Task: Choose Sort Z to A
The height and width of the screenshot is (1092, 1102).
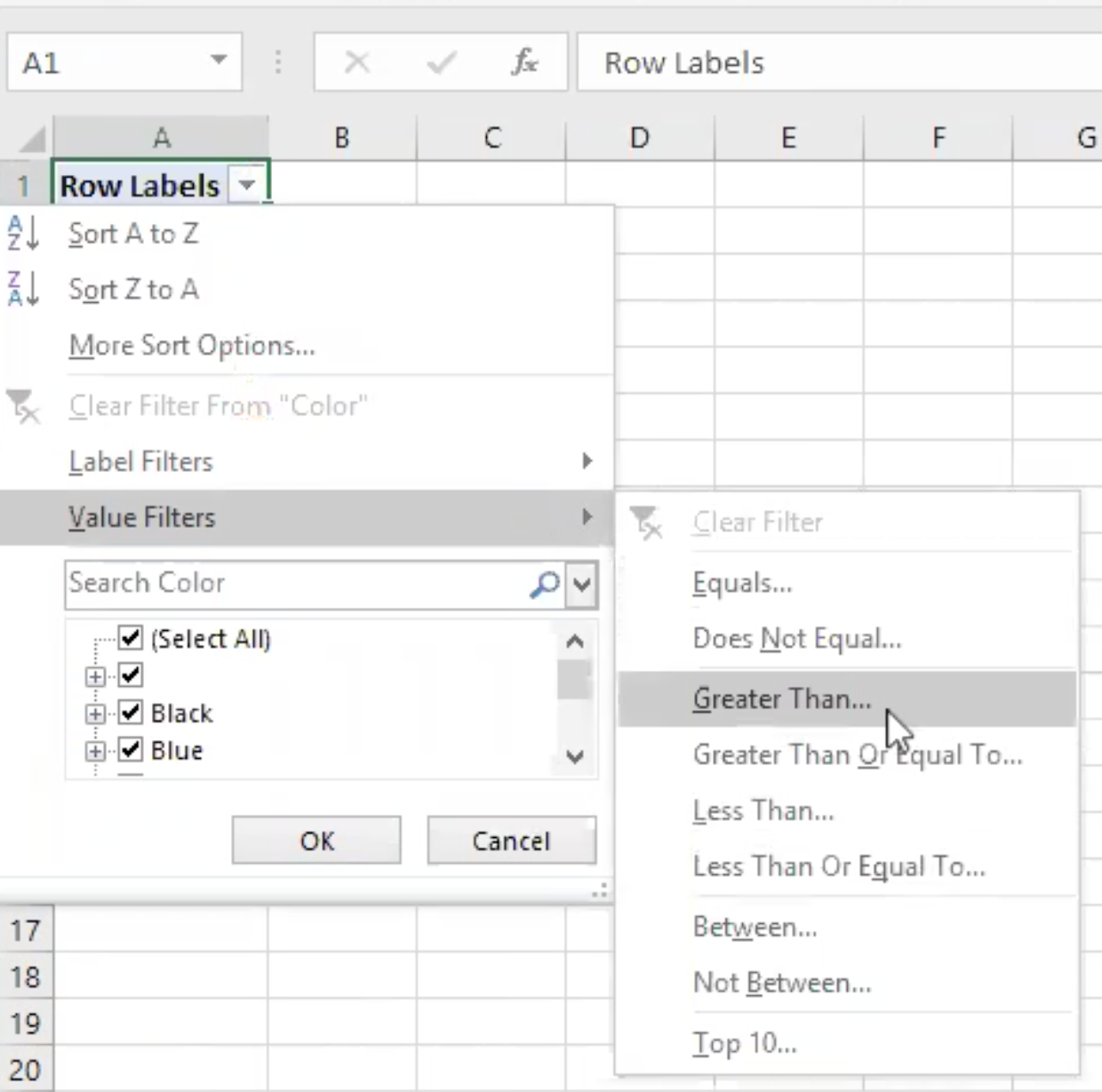Action: pos(307,289)
